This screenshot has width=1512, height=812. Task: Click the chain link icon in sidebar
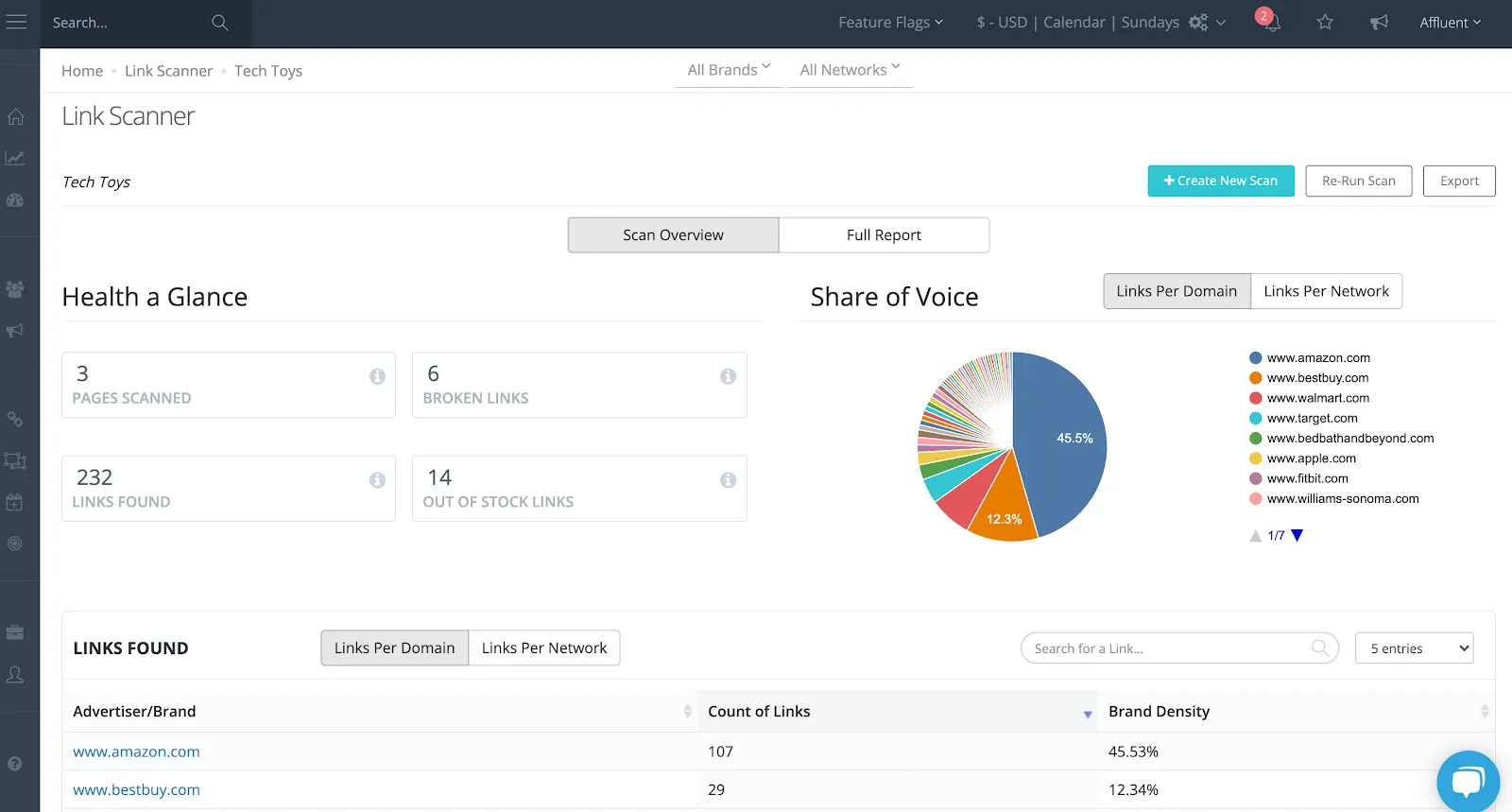pos(15,419)
